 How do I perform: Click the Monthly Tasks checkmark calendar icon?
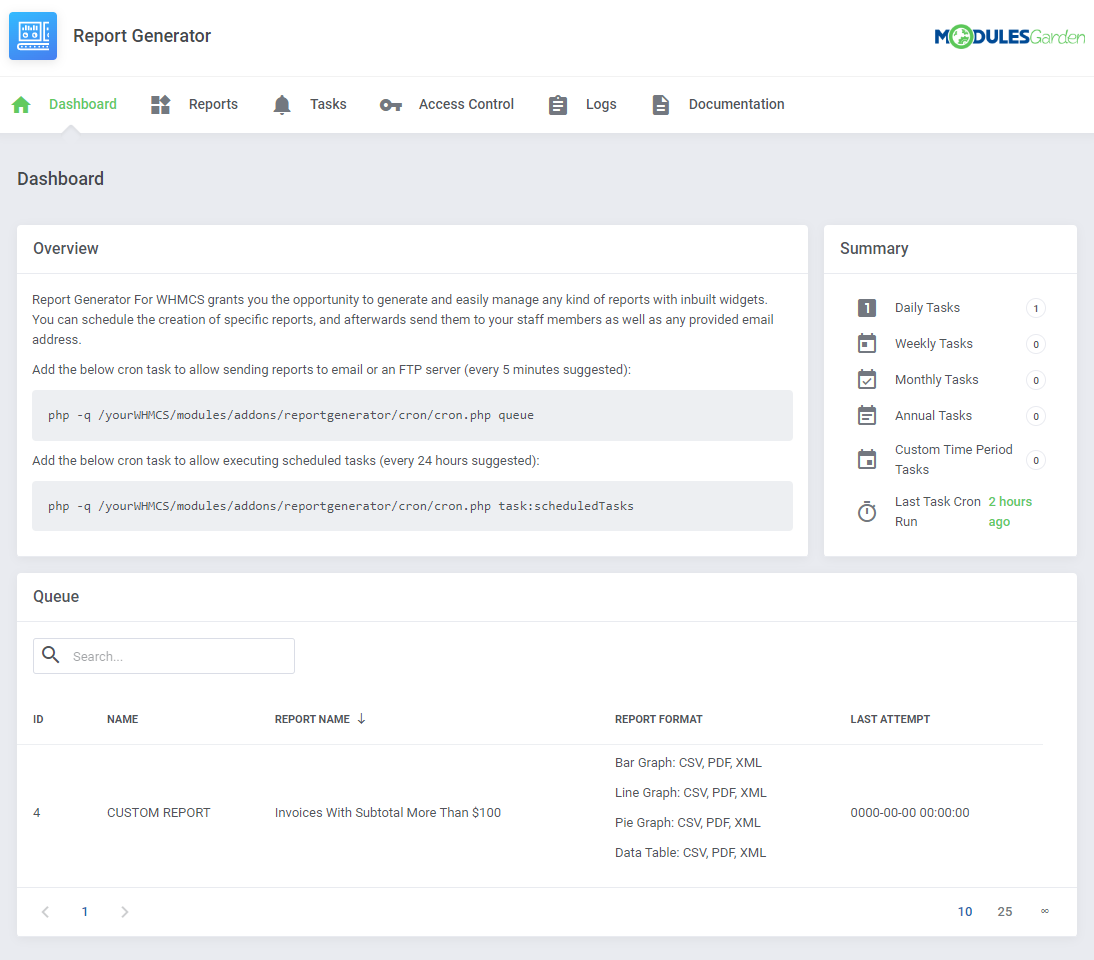[x=867, y=380]
